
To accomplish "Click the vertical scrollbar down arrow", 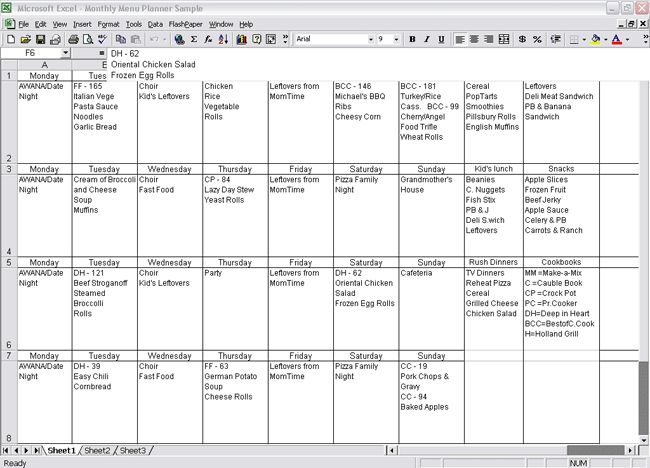I will coord(644,441).
